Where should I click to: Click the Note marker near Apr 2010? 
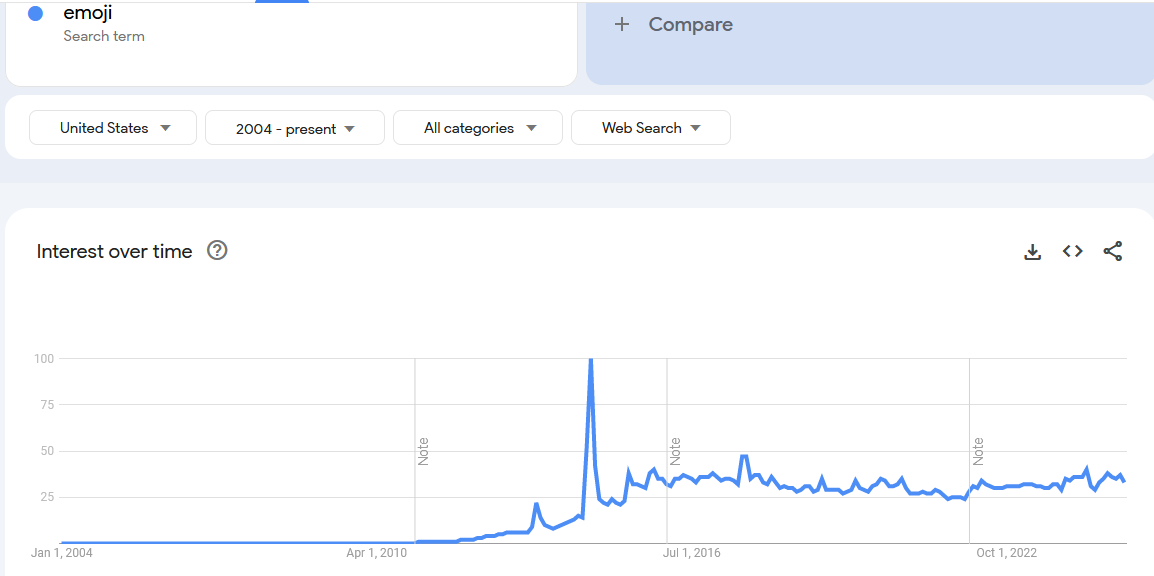[423, 451]
